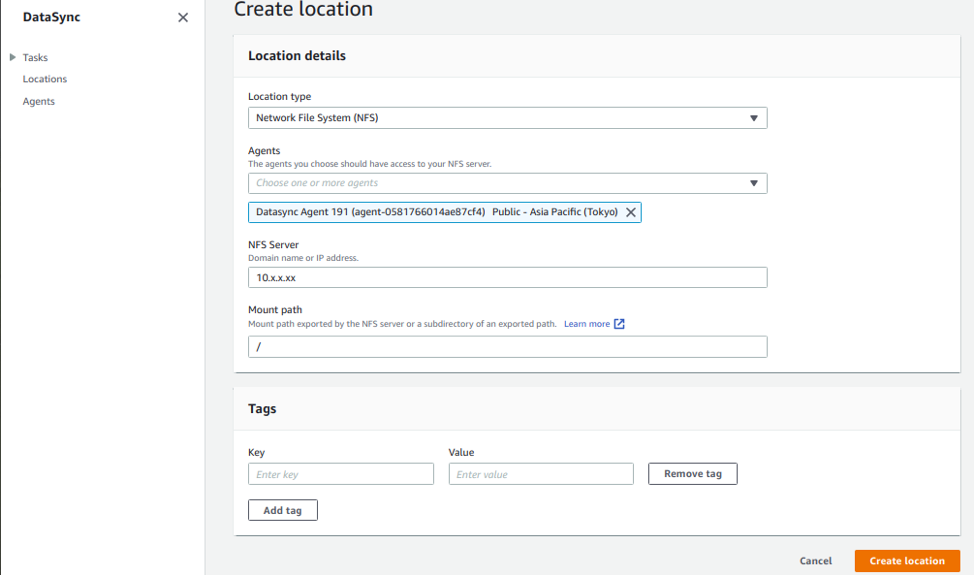
Task: Go to Locations in the sidebar
Action: click(45, 79)
